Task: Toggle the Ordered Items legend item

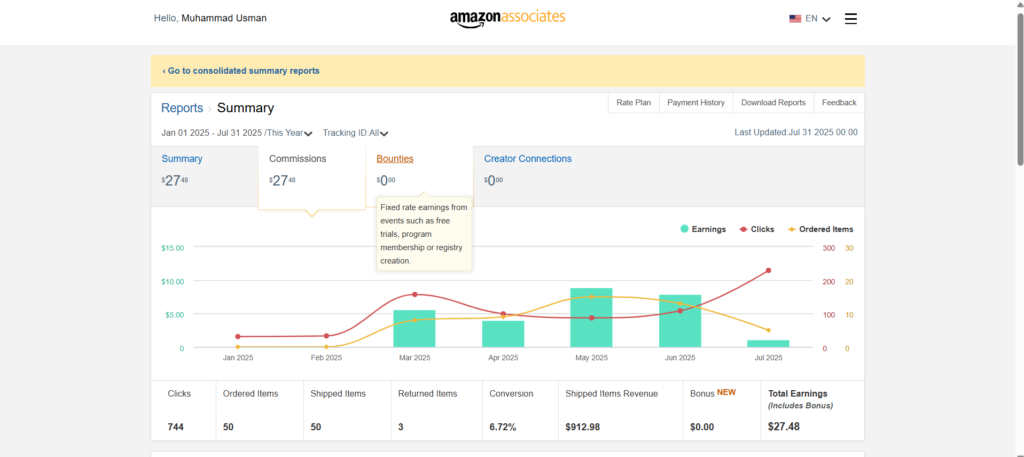Action: 820,229
